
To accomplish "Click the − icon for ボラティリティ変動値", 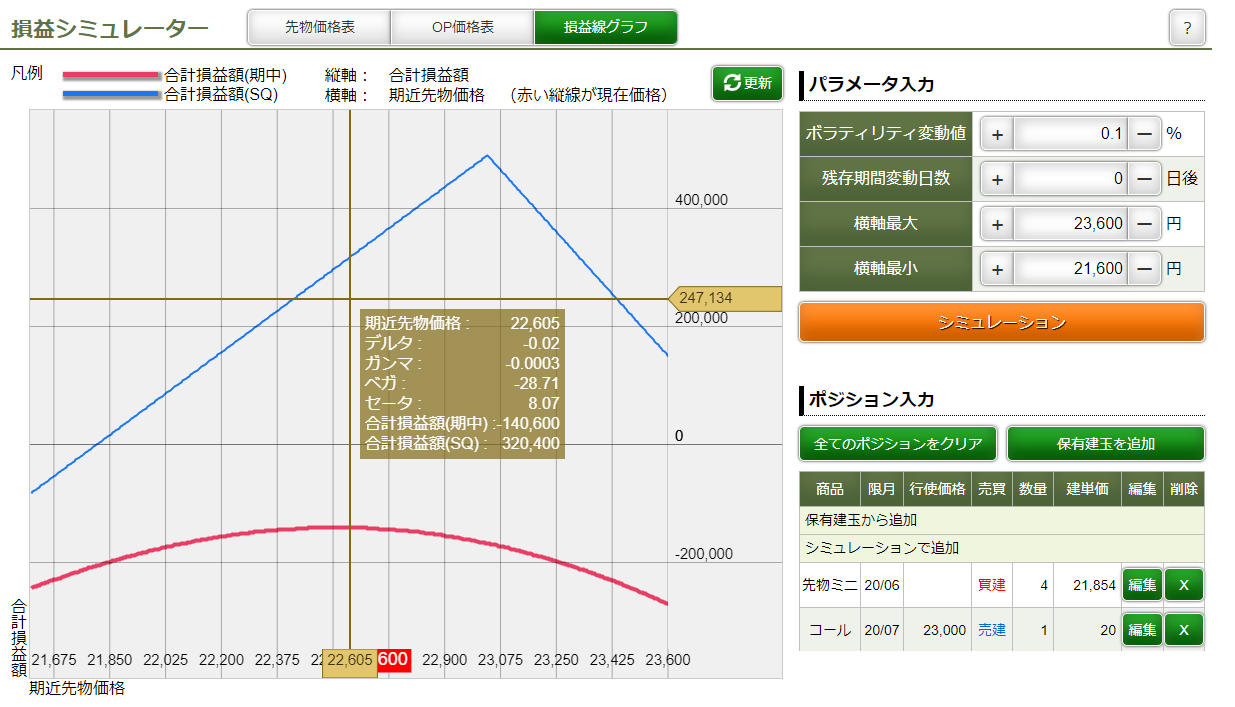I will 1144,133.
